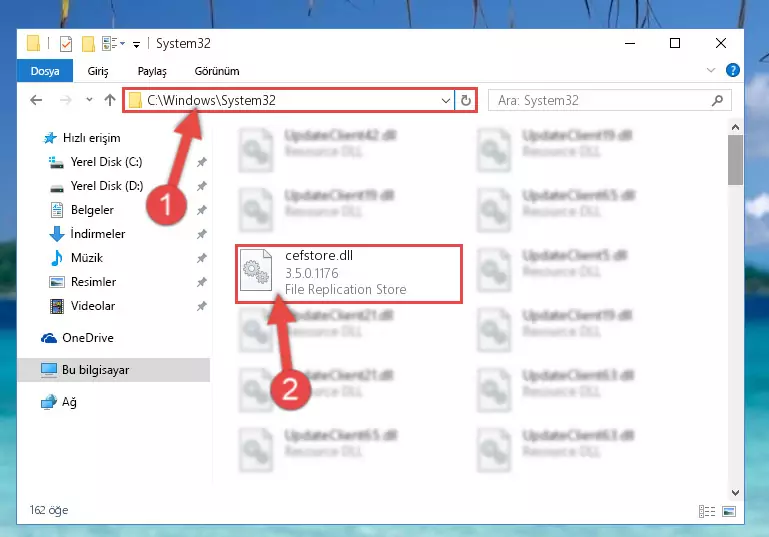Open the Dosya ribbon tab
769x537 pixels.
coord(45,71)
